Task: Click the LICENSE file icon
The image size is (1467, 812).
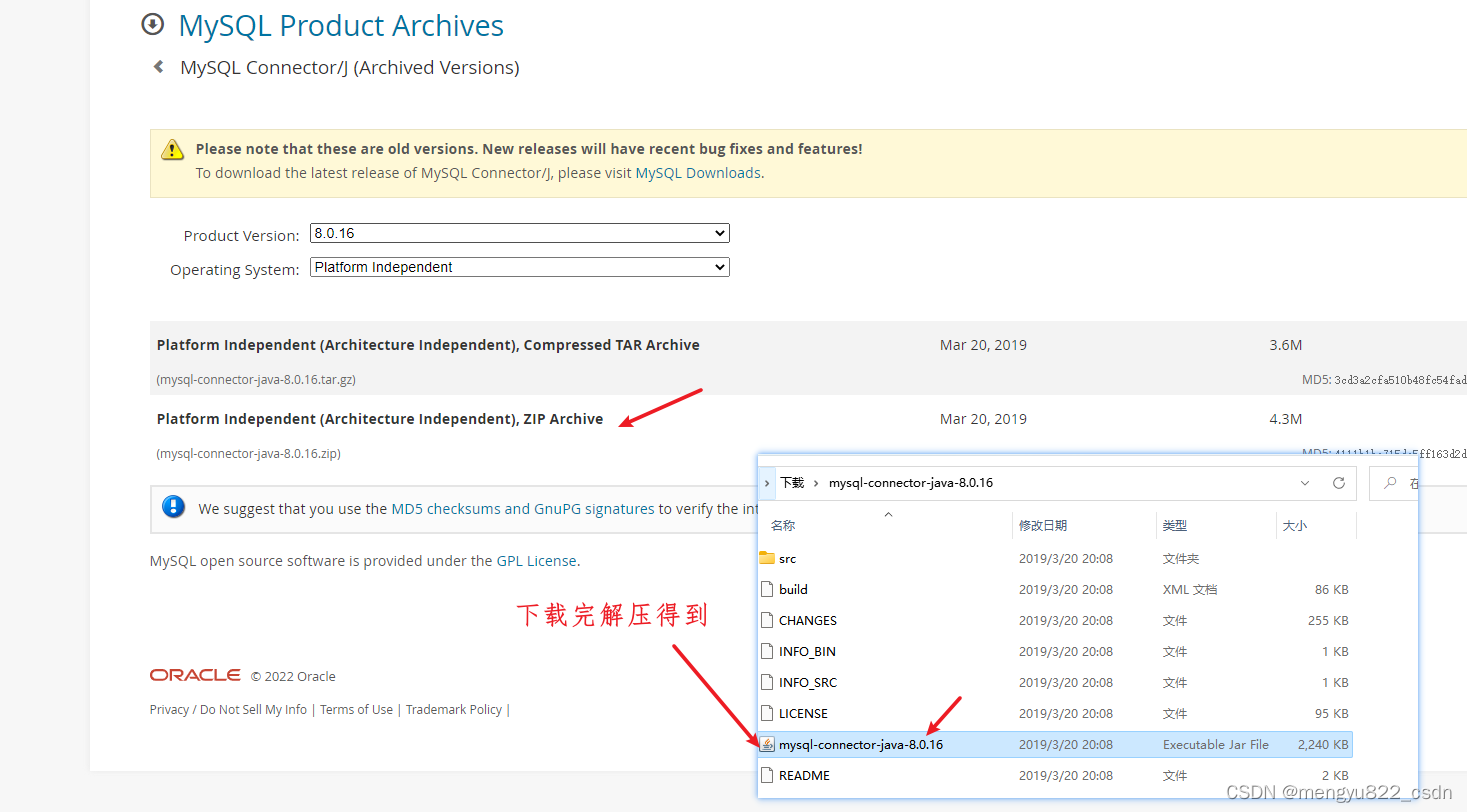Action: tap(767, 713)
